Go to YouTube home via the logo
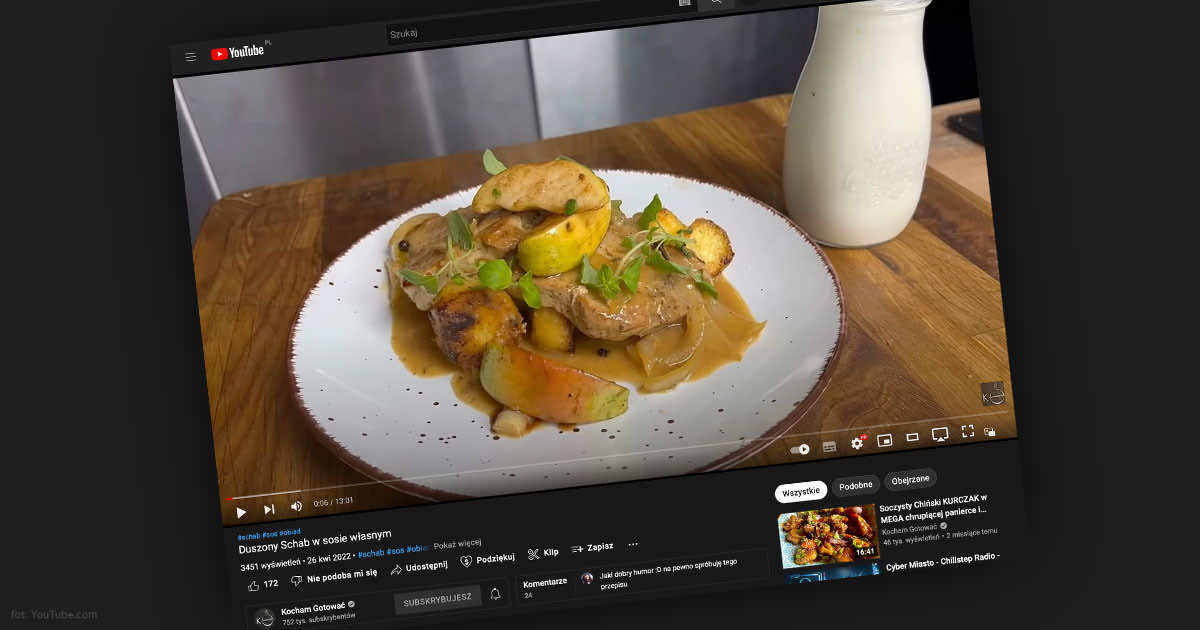The height and width of the screenshot is (630, 1200). 237,53
